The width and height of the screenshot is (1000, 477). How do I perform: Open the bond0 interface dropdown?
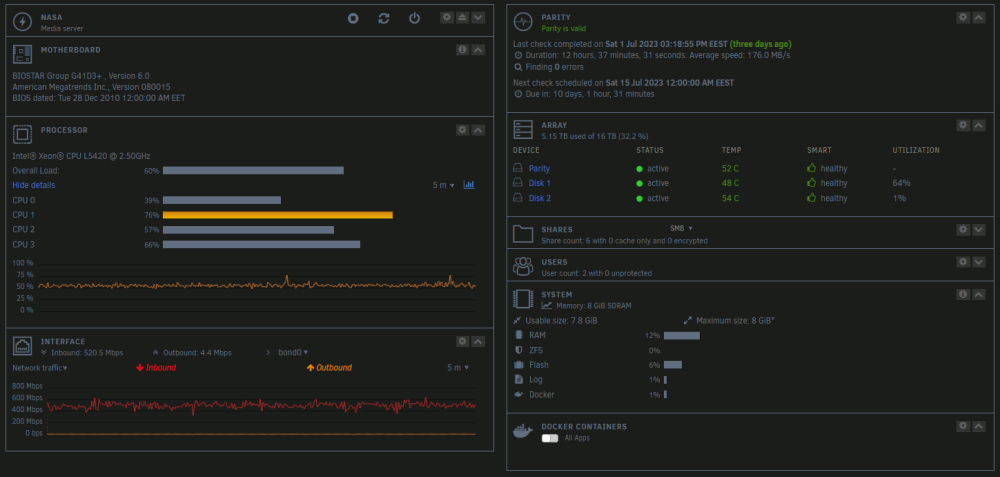[x=293, y=353]
